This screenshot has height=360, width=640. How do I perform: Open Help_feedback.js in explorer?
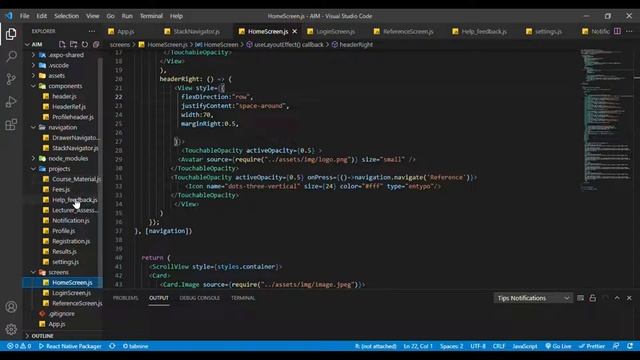[x=74, y=200]
